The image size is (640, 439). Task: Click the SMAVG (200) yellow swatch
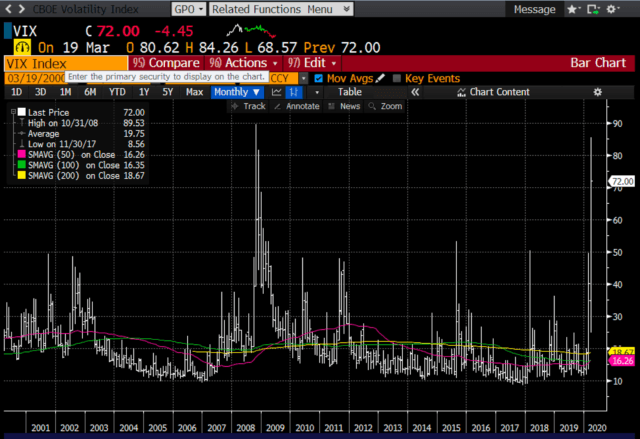[x=22, y=175]
